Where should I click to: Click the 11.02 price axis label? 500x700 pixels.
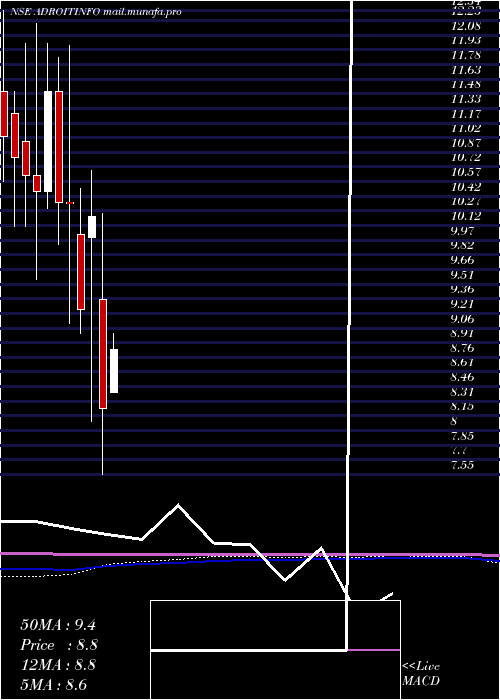click(x=466, y=129)
